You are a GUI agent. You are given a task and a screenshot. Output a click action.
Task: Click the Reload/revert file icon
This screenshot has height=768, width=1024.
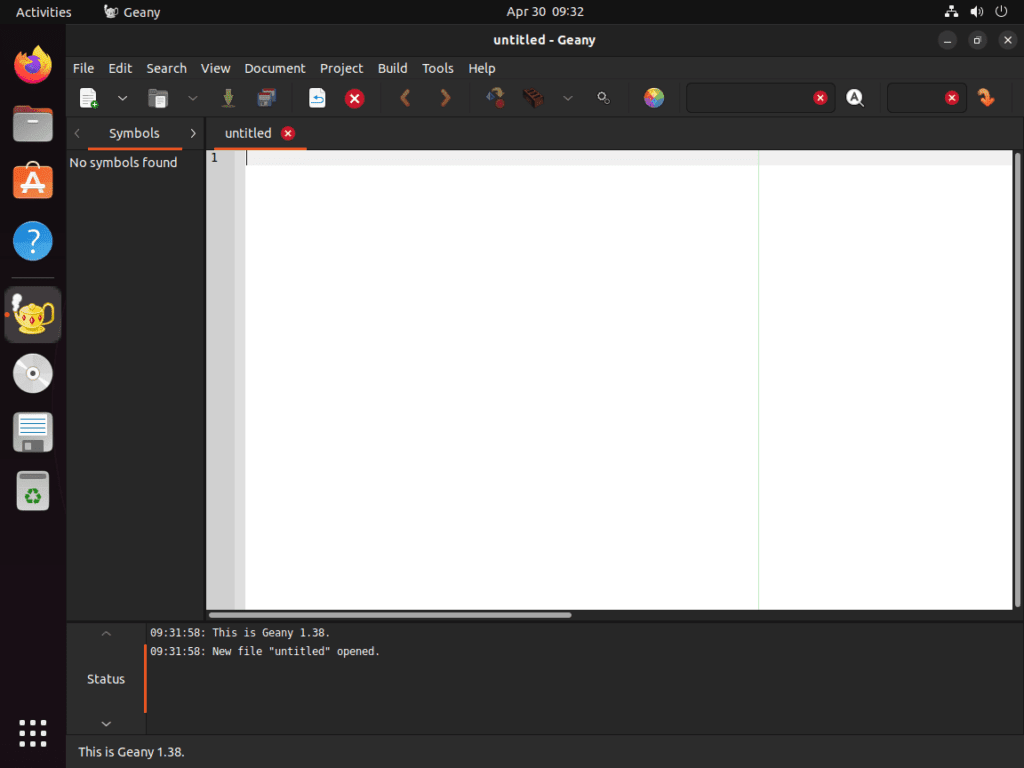pos(317,98)
